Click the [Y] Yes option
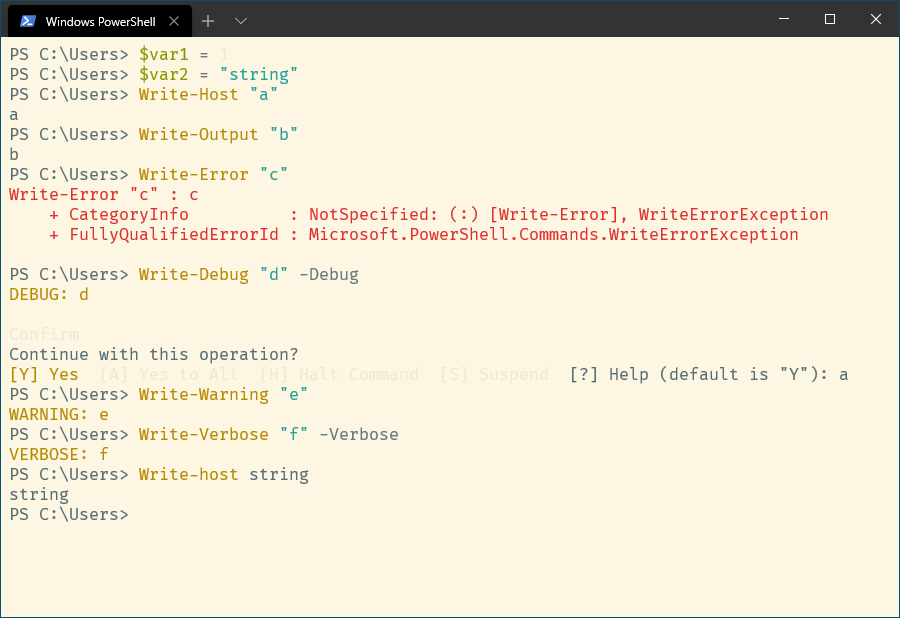The width and height of the screenshot is (900, 618). click(44, 375)
